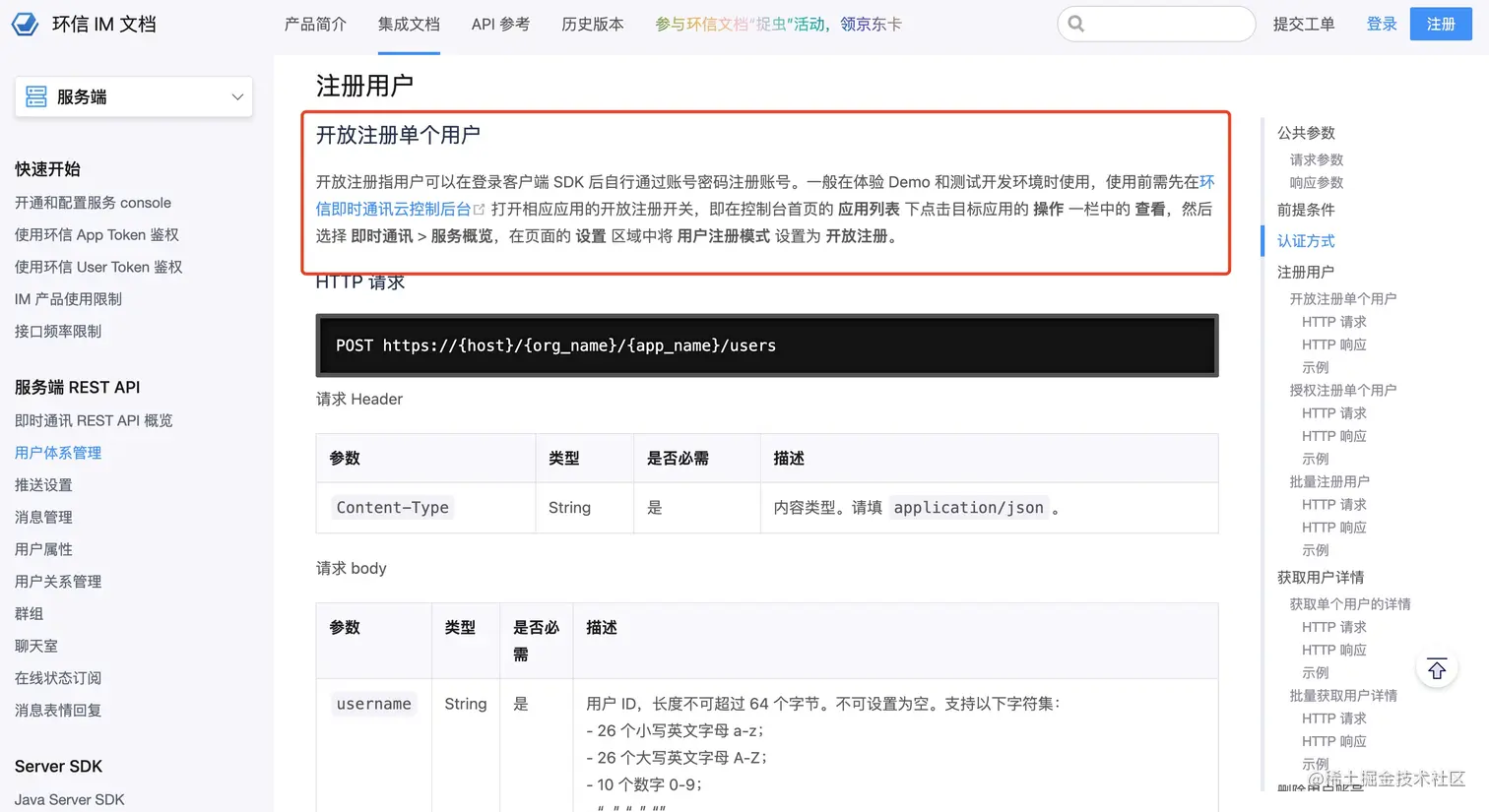Open 即时通讯 REST API 概览
The width and height of the screenshot is (1489, 812).
pos(94,420)
